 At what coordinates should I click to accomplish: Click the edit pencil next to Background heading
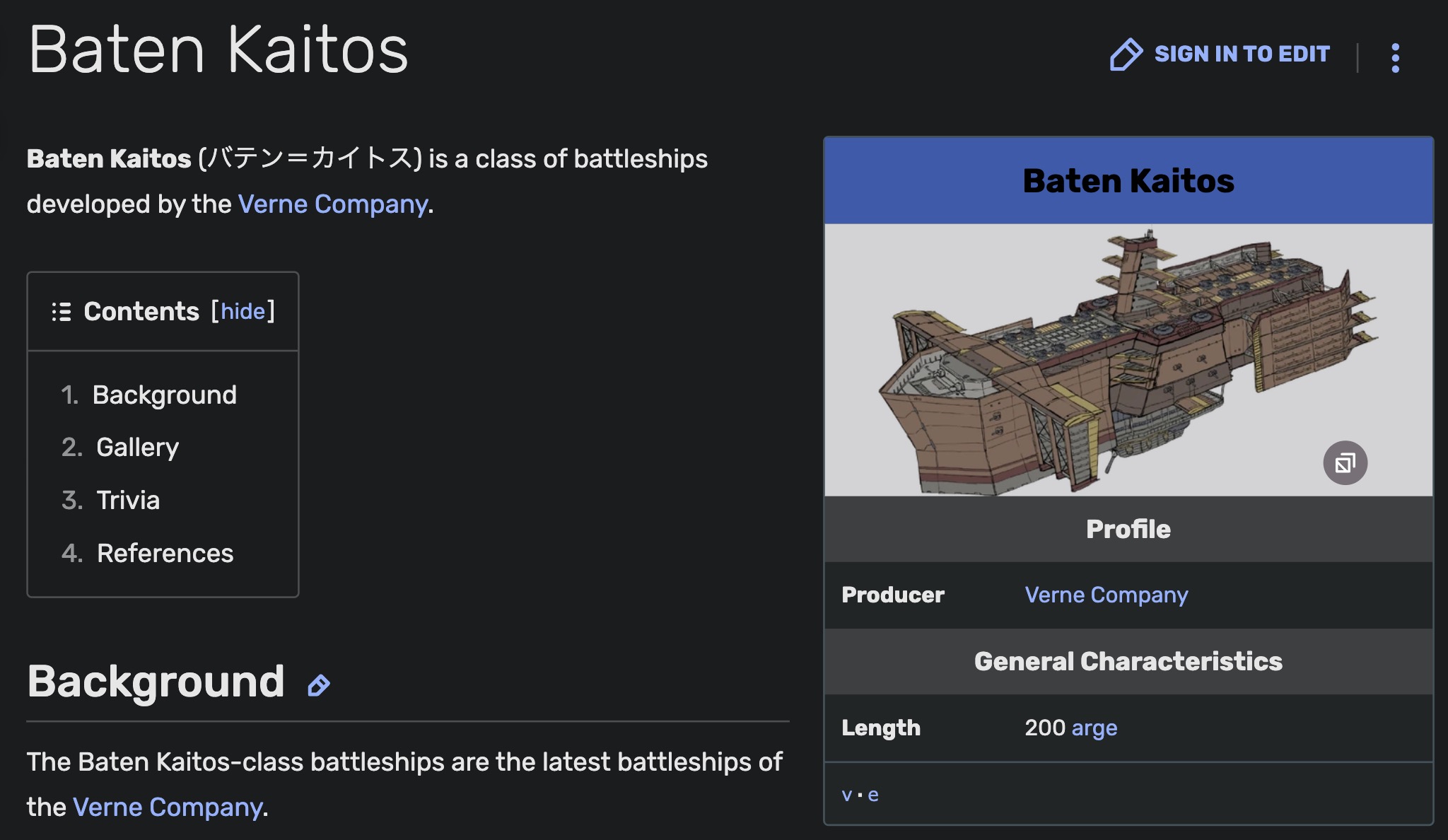pyautogui.click(x=319, y=685)
